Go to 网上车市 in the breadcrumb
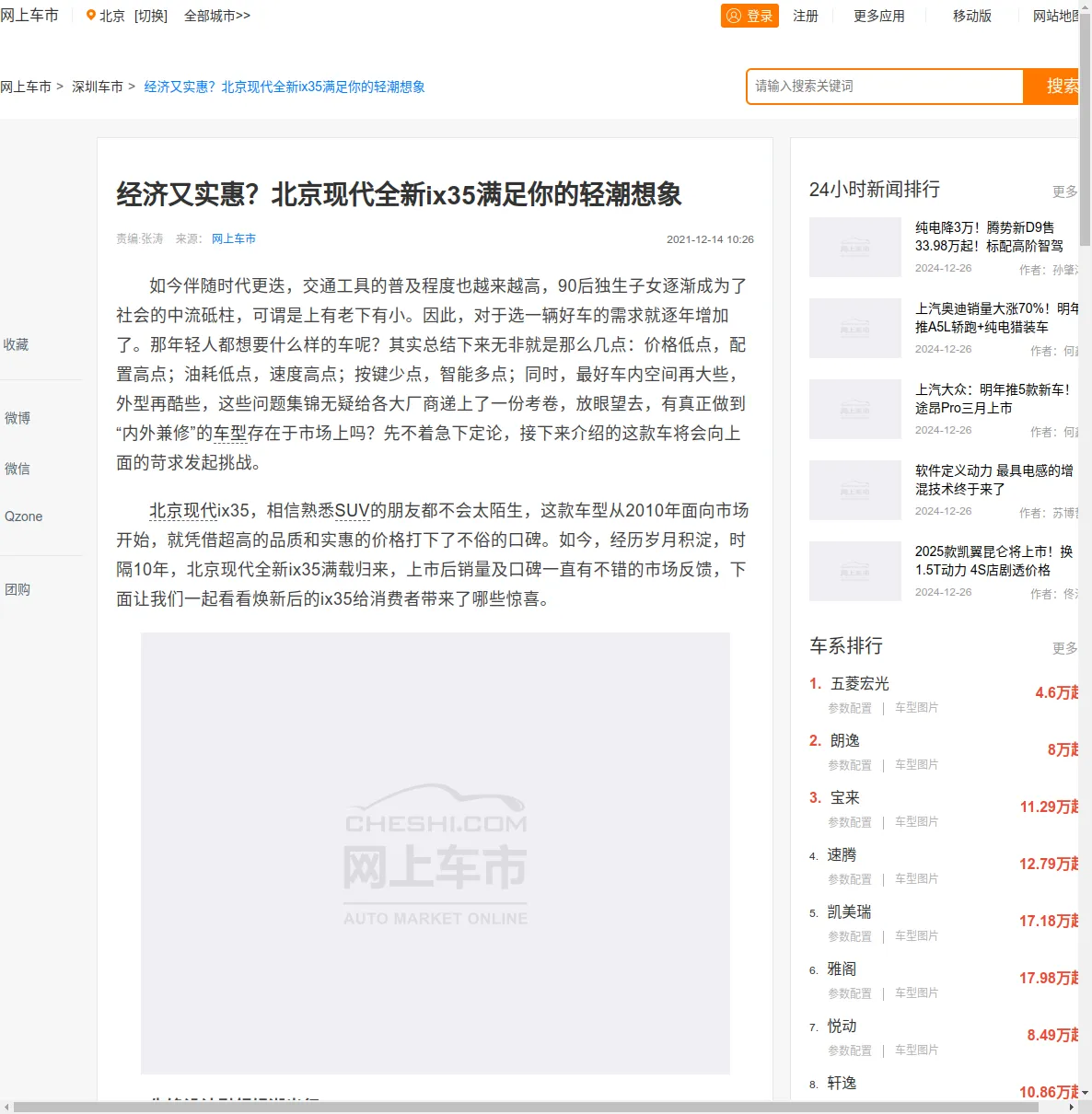Screen dimensions: 1092x1114 [26, 87]
